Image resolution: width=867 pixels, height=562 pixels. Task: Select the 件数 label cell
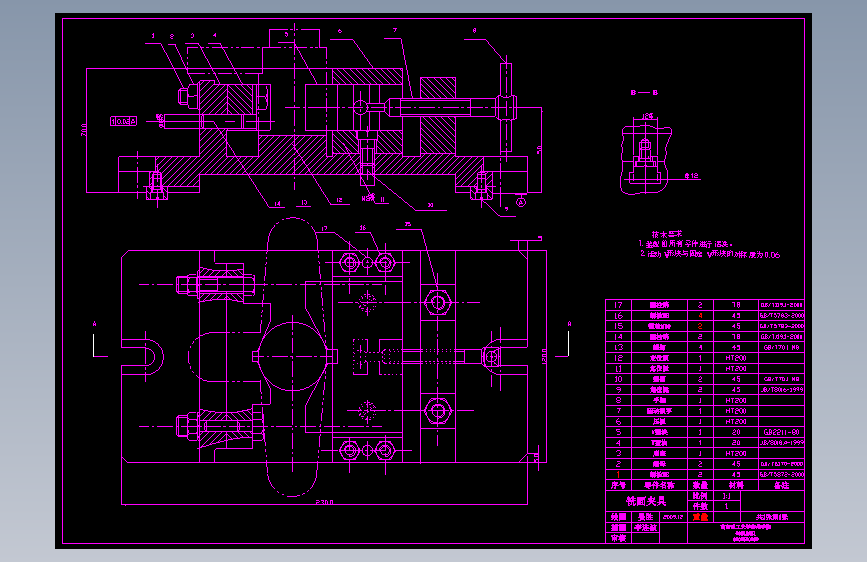click(x=700, y=506)
